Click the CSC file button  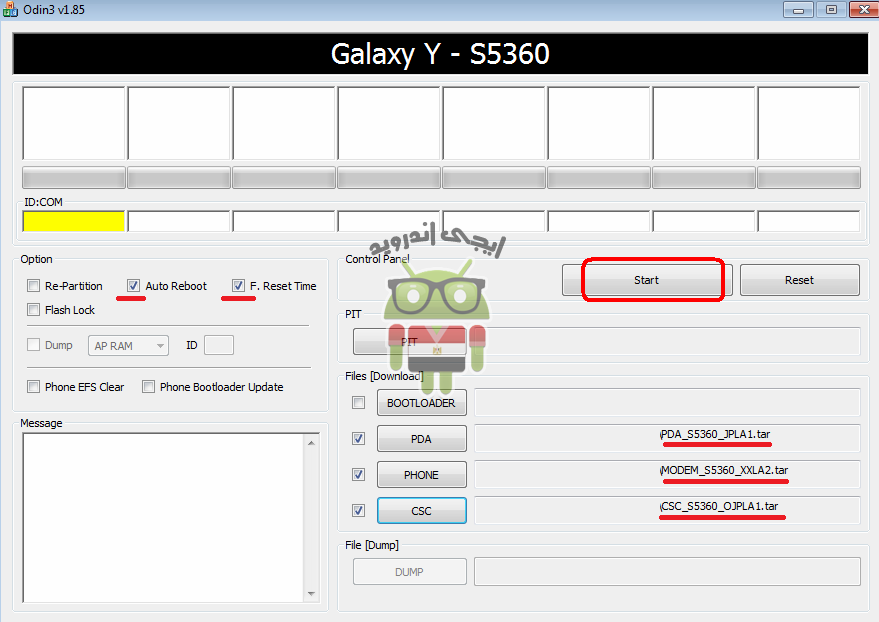[x=422, y=510]
